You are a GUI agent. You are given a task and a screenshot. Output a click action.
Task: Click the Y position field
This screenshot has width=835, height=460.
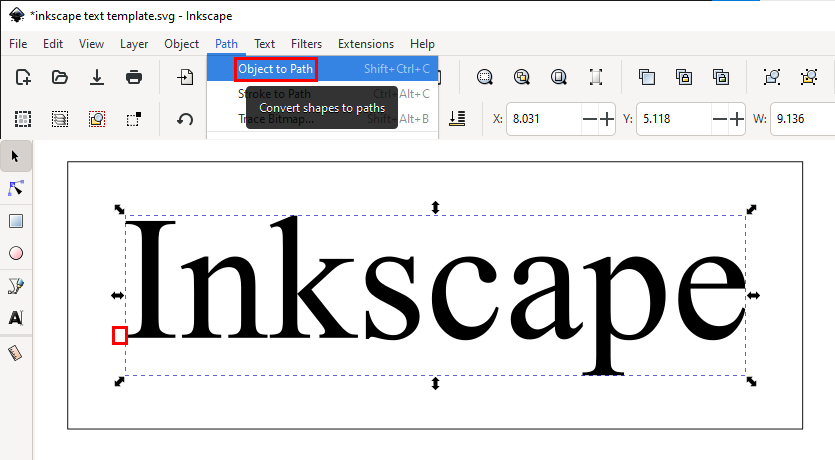(x=674, y=119)
